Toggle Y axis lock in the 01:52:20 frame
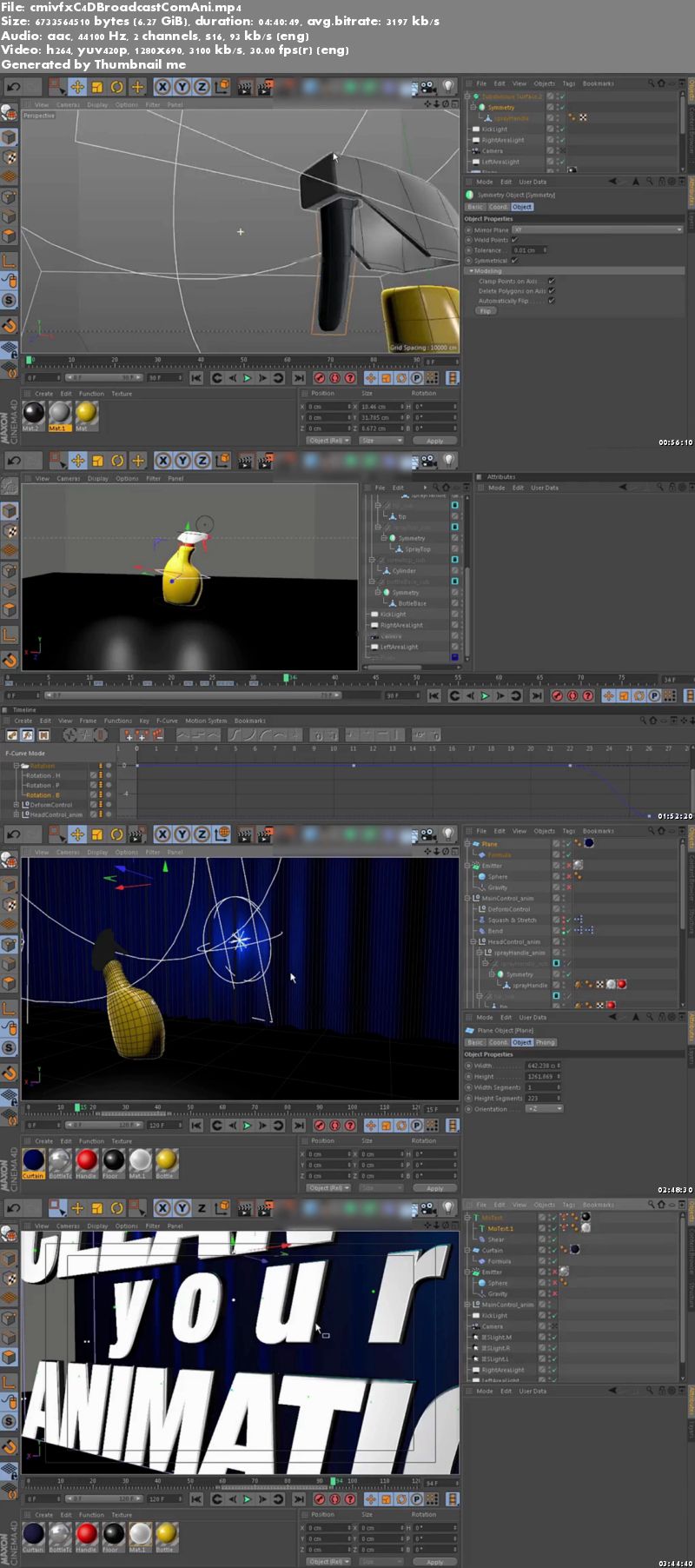 coord(182,461)
